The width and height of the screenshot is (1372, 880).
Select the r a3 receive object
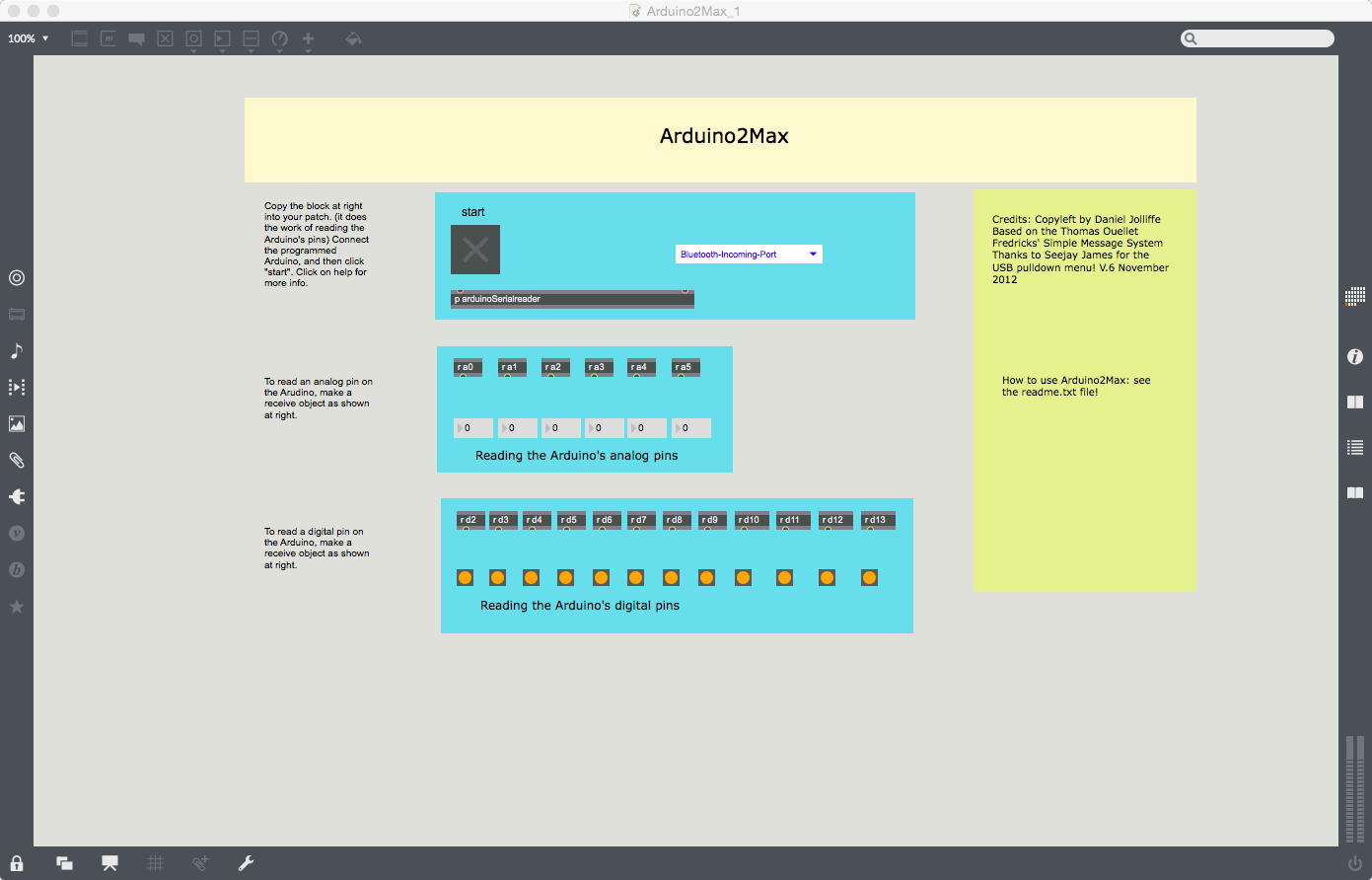(x=599, y=367)
